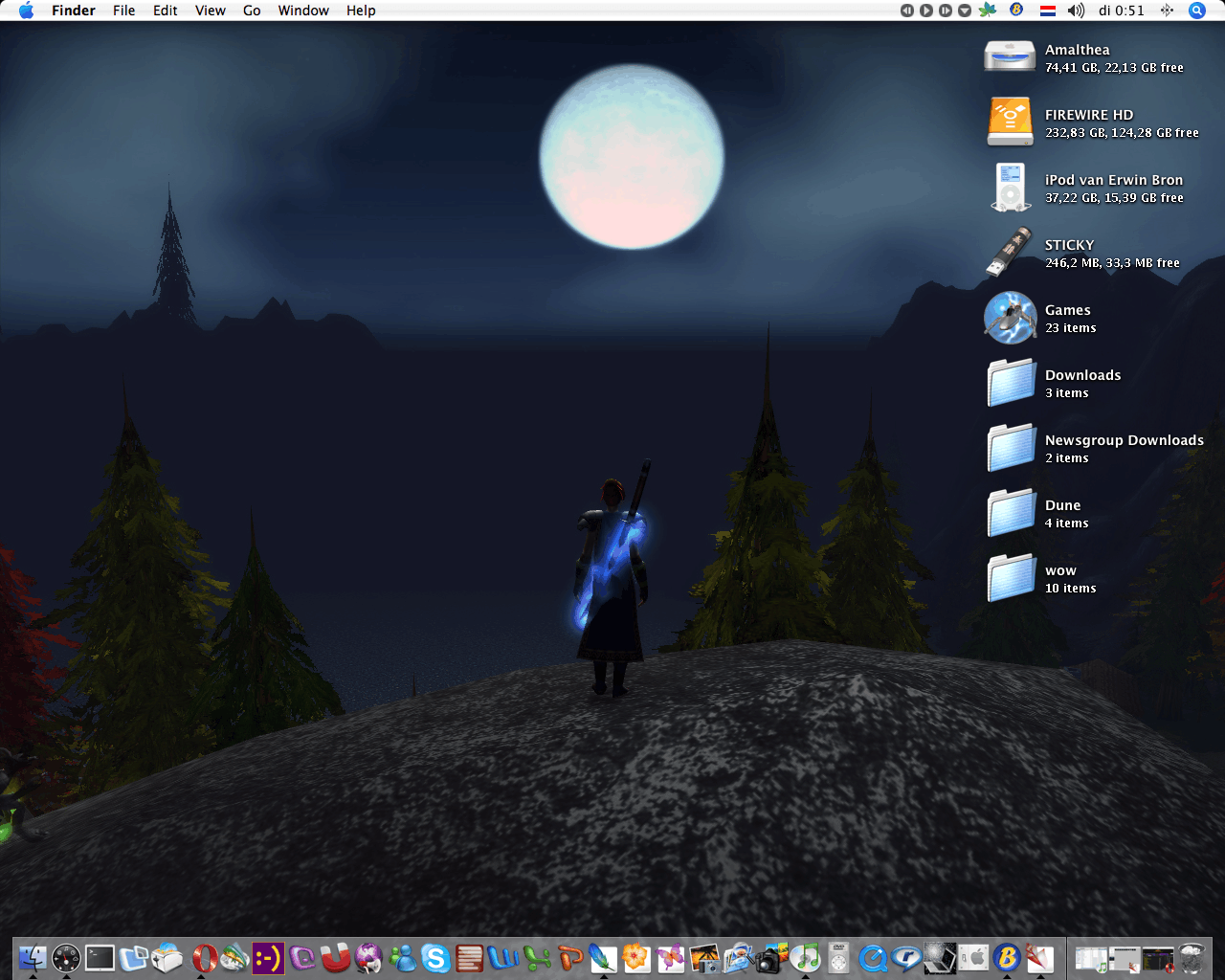Open the red origami bird dock app
This screenshot has height=980, width=1225.
pos(1039,957)
